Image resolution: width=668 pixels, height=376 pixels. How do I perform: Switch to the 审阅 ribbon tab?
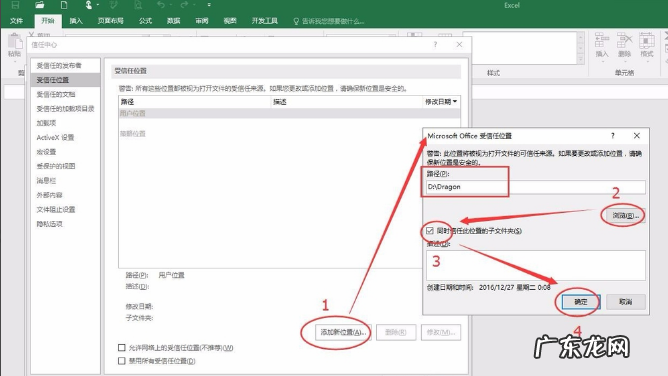(202, 21)
